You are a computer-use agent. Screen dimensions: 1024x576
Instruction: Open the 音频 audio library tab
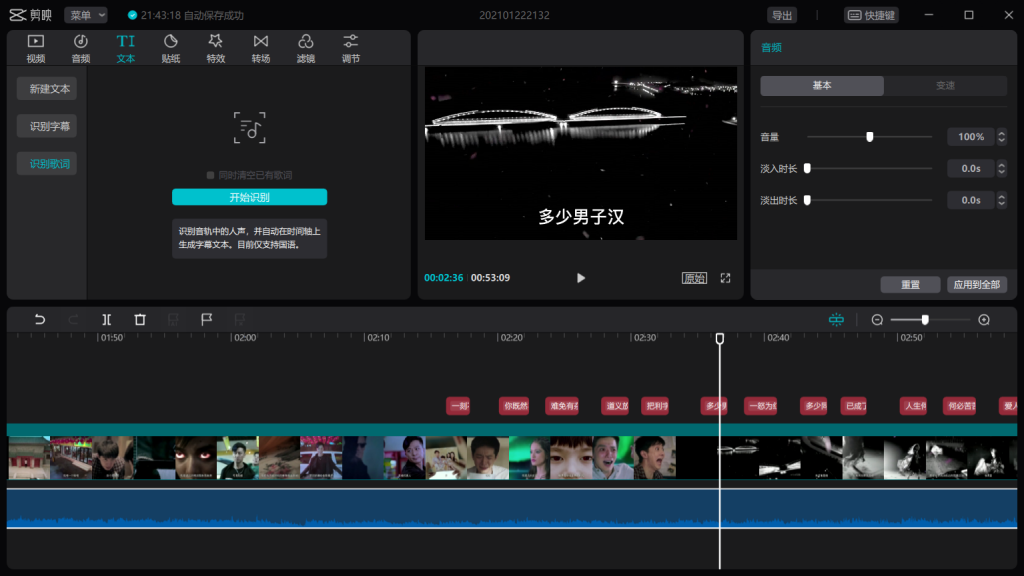[x=80, y=48]
